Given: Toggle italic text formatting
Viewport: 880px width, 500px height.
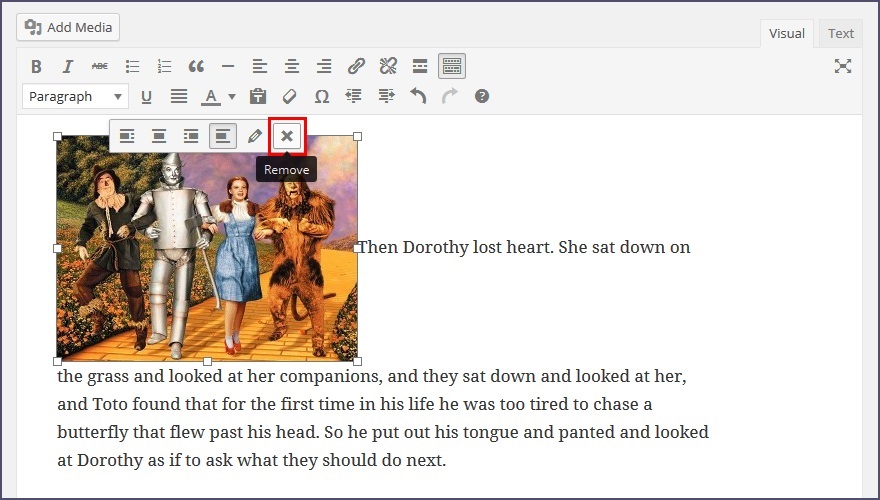Looking at the screenshot, I should tap(68, 67).
